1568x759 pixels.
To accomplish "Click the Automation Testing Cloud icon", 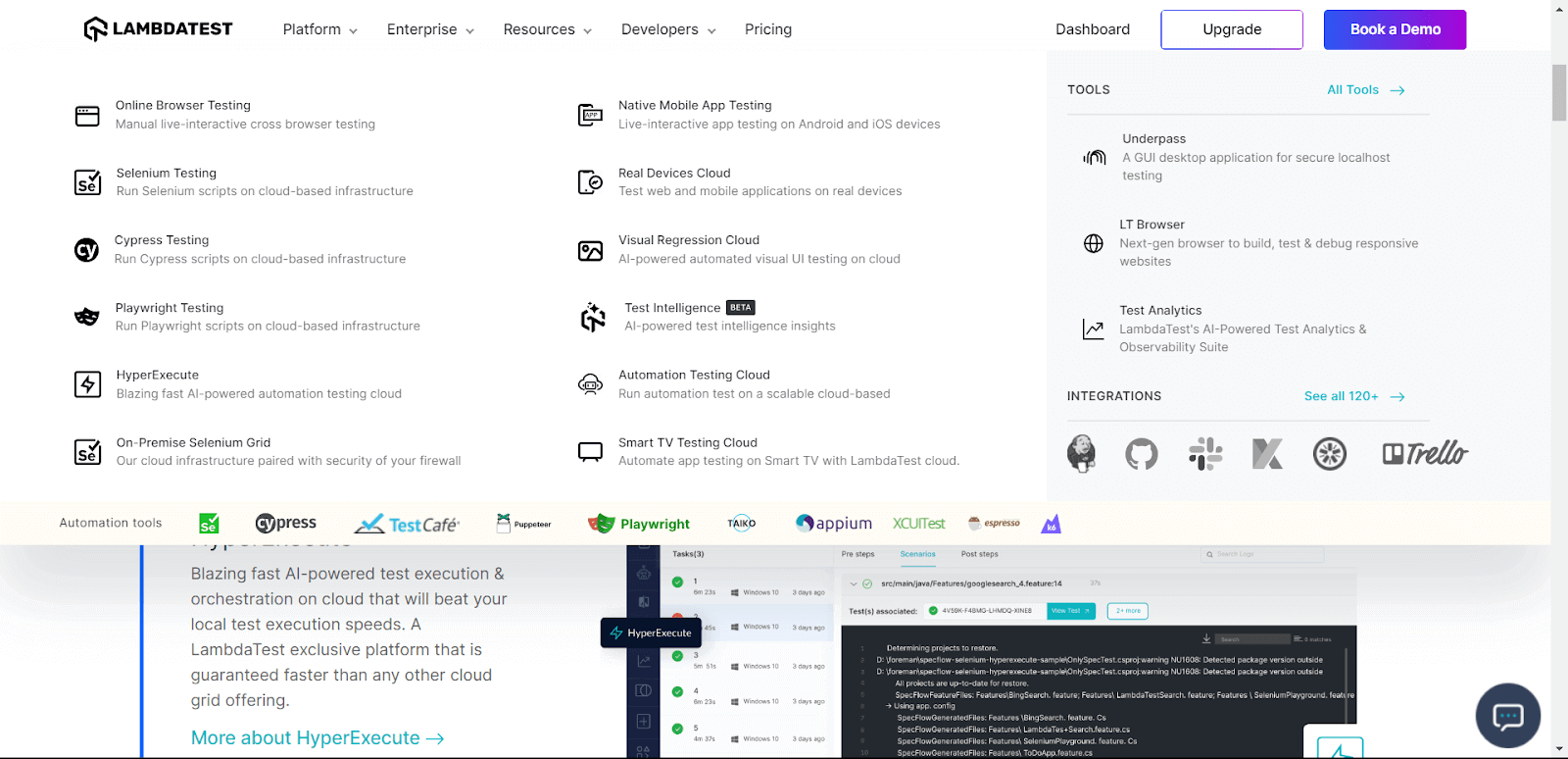I will click(x=590, y=384).
